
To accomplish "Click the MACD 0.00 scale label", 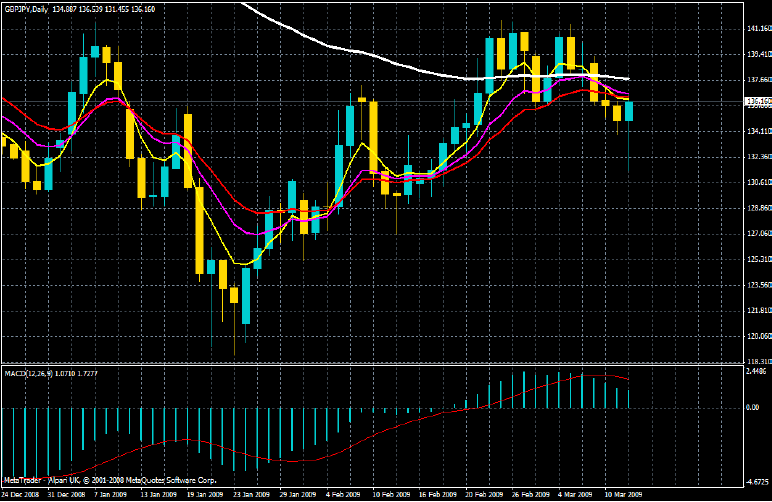I will point(753,408).
